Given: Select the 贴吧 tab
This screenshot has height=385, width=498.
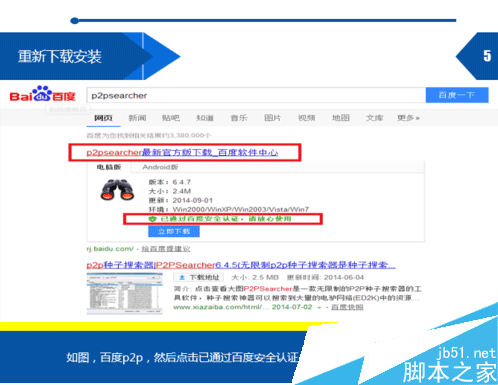Looking at the screenshot, I should coord(171,118).
